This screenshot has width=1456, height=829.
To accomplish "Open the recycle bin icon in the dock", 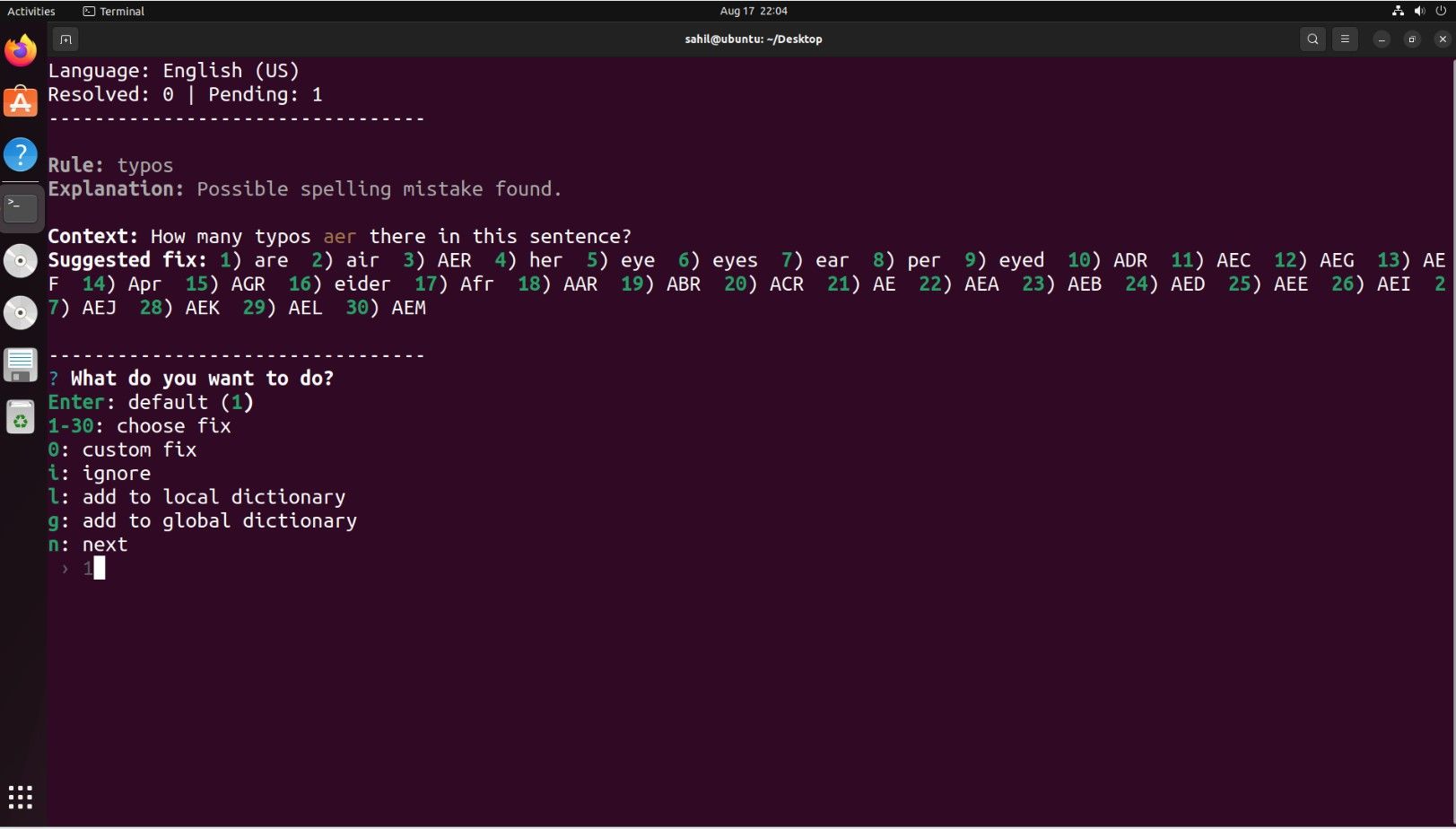I will [20, 416].
